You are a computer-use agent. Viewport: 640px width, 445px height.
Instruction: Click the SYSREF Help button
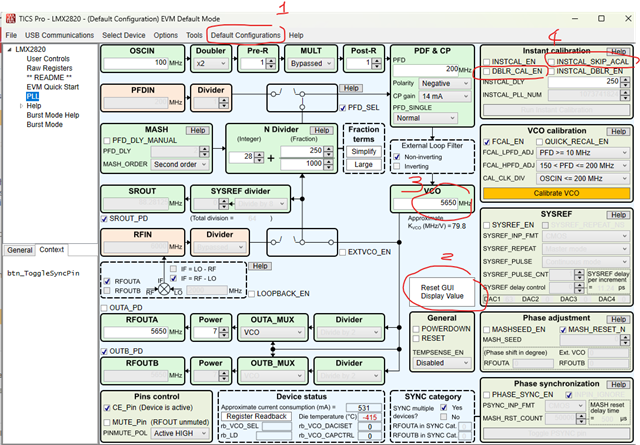tap(618, 215)
